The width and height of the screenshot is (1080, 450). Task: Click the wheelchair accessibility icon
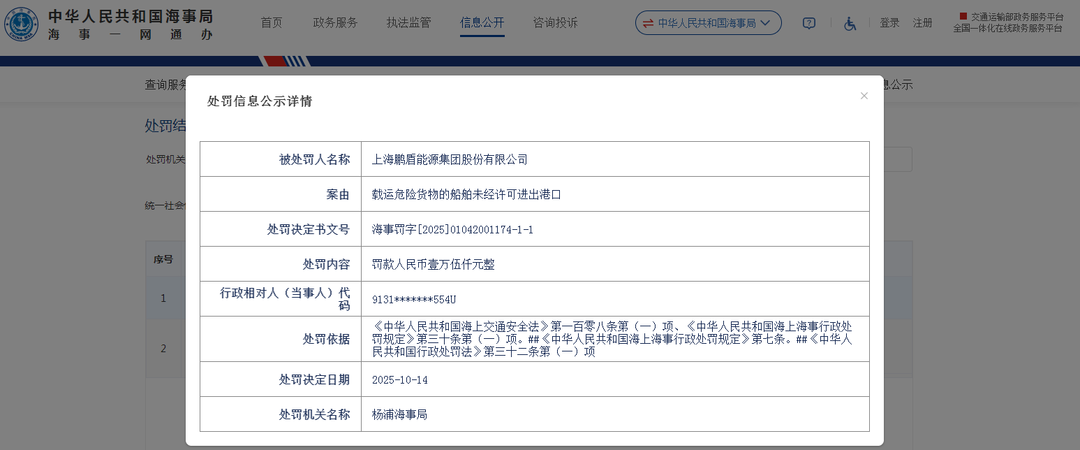tap(850, 23)
